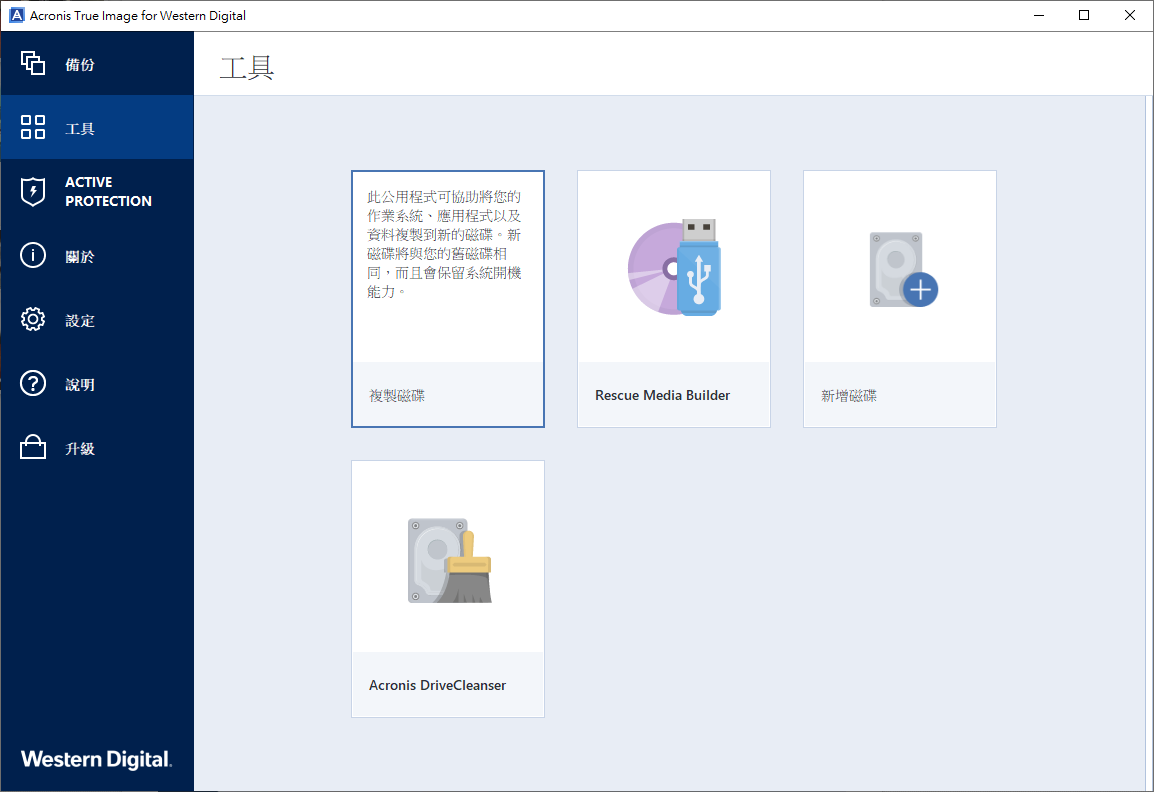Select the 工具 grid icon in sidebar

coord(32,127)
